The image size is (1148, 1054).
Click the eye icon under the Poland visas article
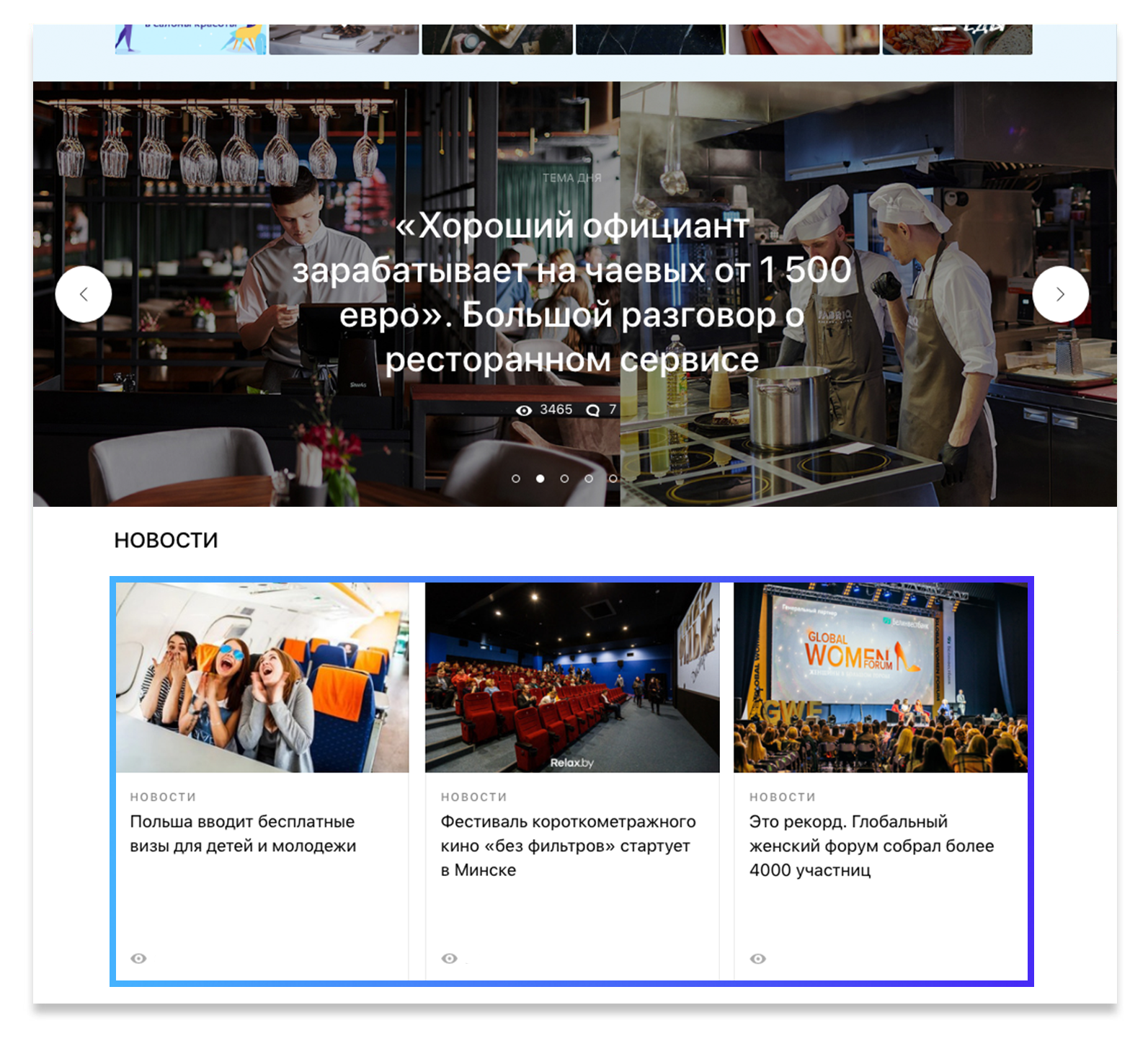click(x=138, y=958)
